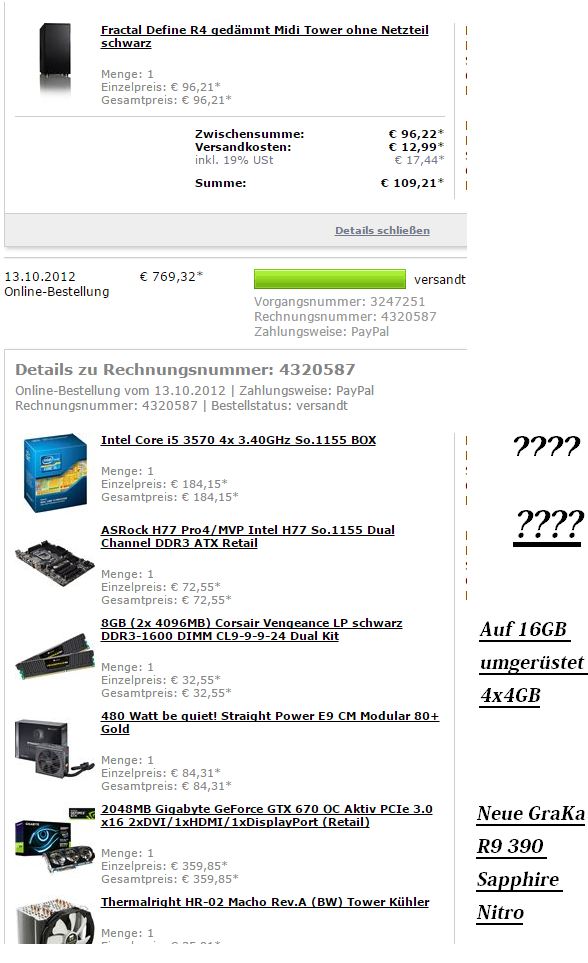Open the Corsair Vengeance LP 8GB RAM link

[251, 630]
